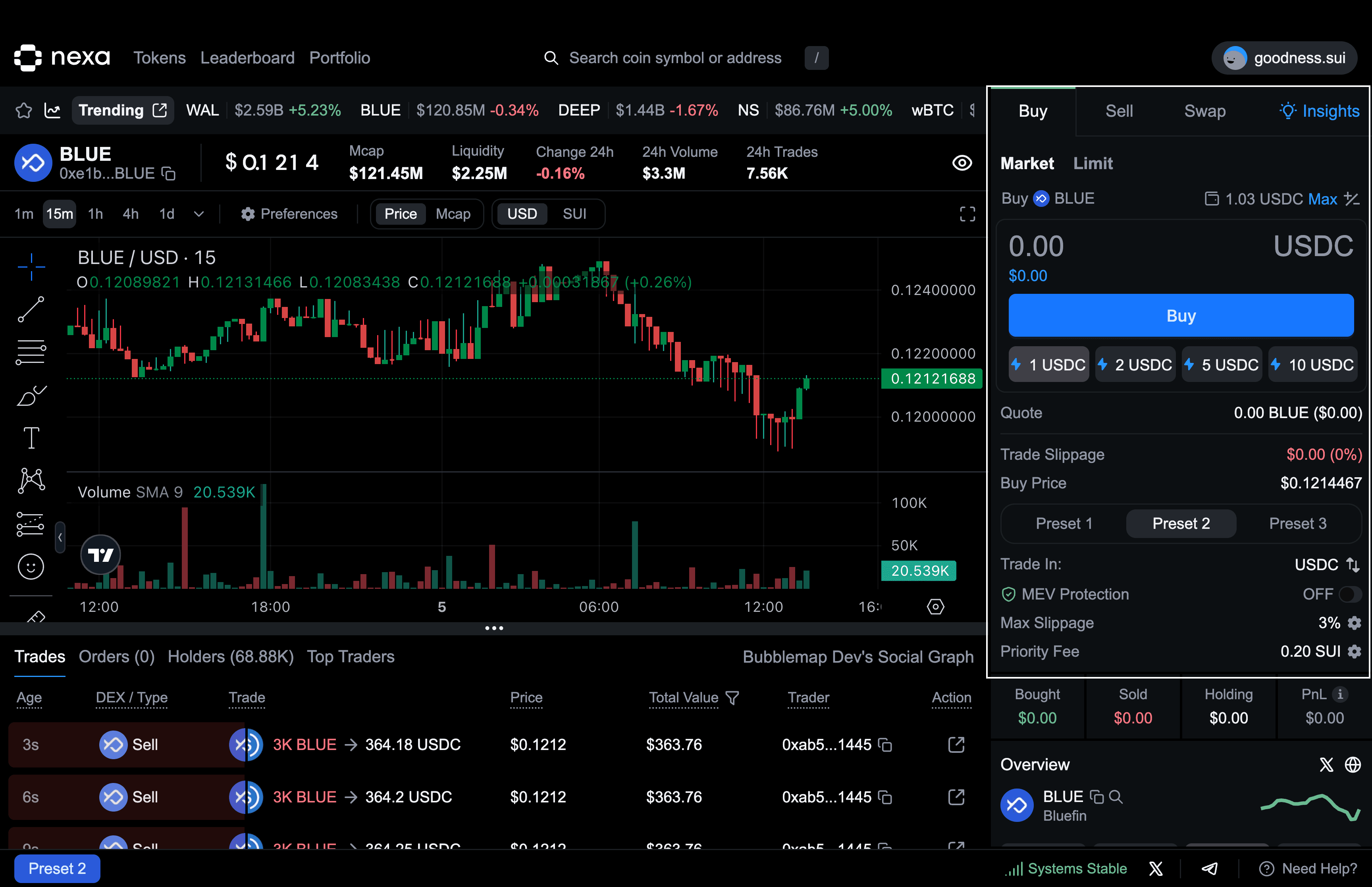The image size is (1372, 887).
Task: Select the trend line drawing tool
Action: [32, 310]
